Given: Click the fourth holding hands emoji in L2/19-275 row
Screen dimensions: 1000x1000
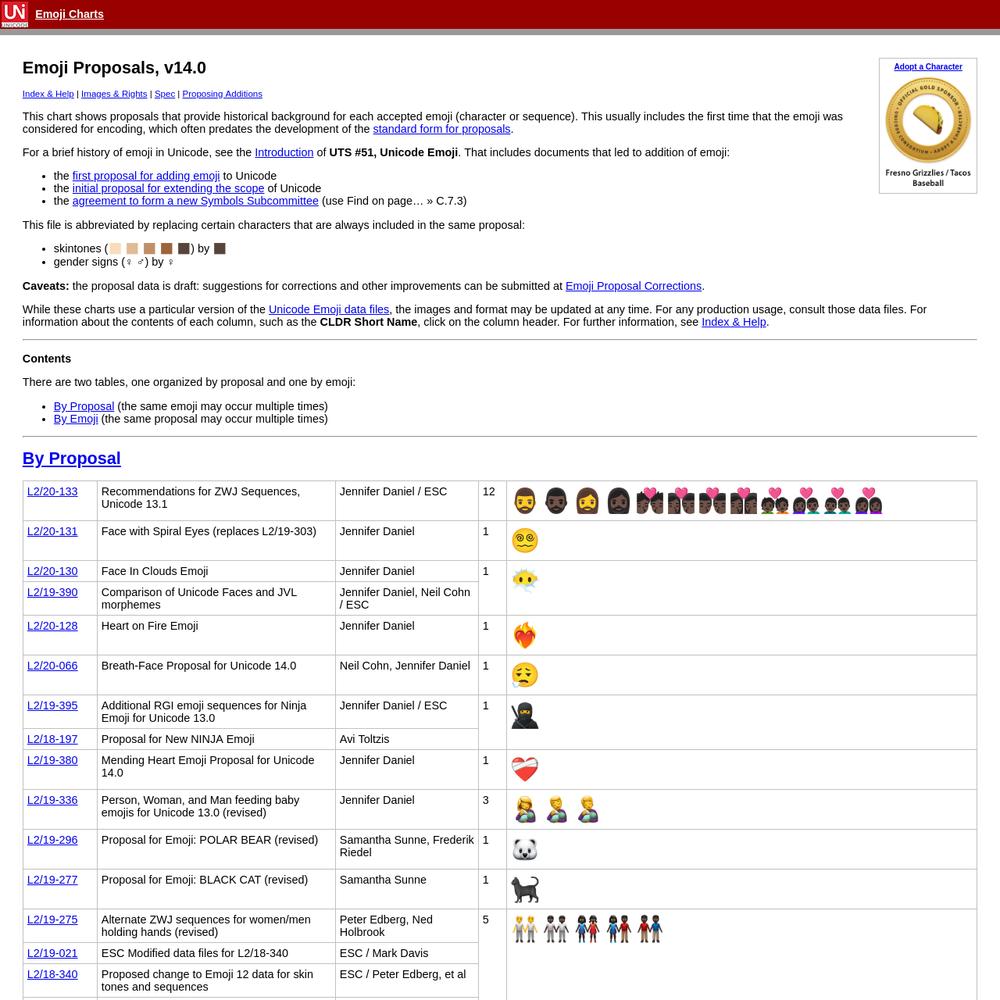Looking at the screenshot, I should click(619, 929).
